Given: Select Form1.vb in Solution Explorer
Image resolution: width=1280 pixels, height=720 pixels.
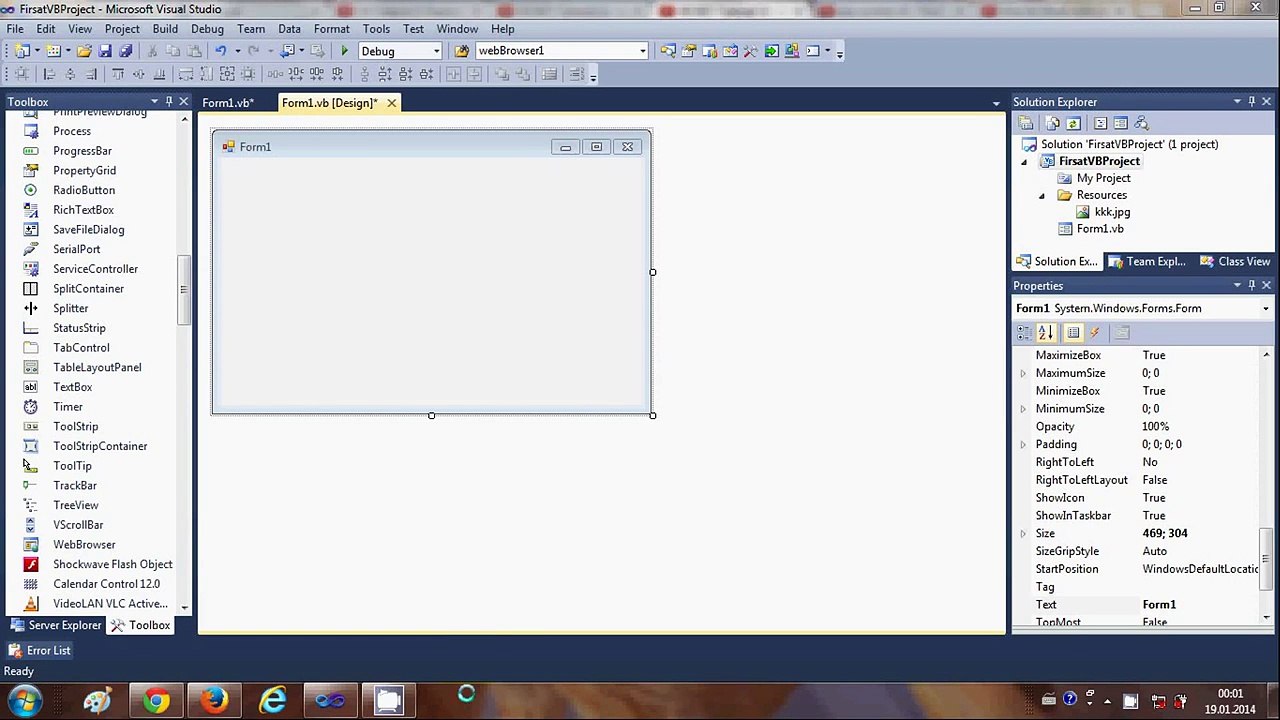Looking at the screenshot, I should (x=1099, y=229).
